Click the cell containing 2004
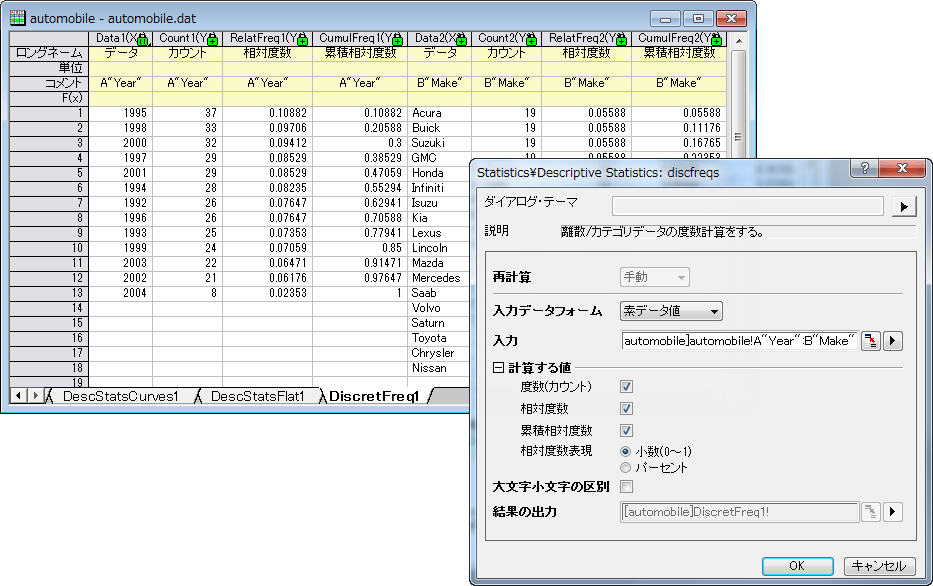Viewport: 933px width, 586px height. (x=121, y=293)
